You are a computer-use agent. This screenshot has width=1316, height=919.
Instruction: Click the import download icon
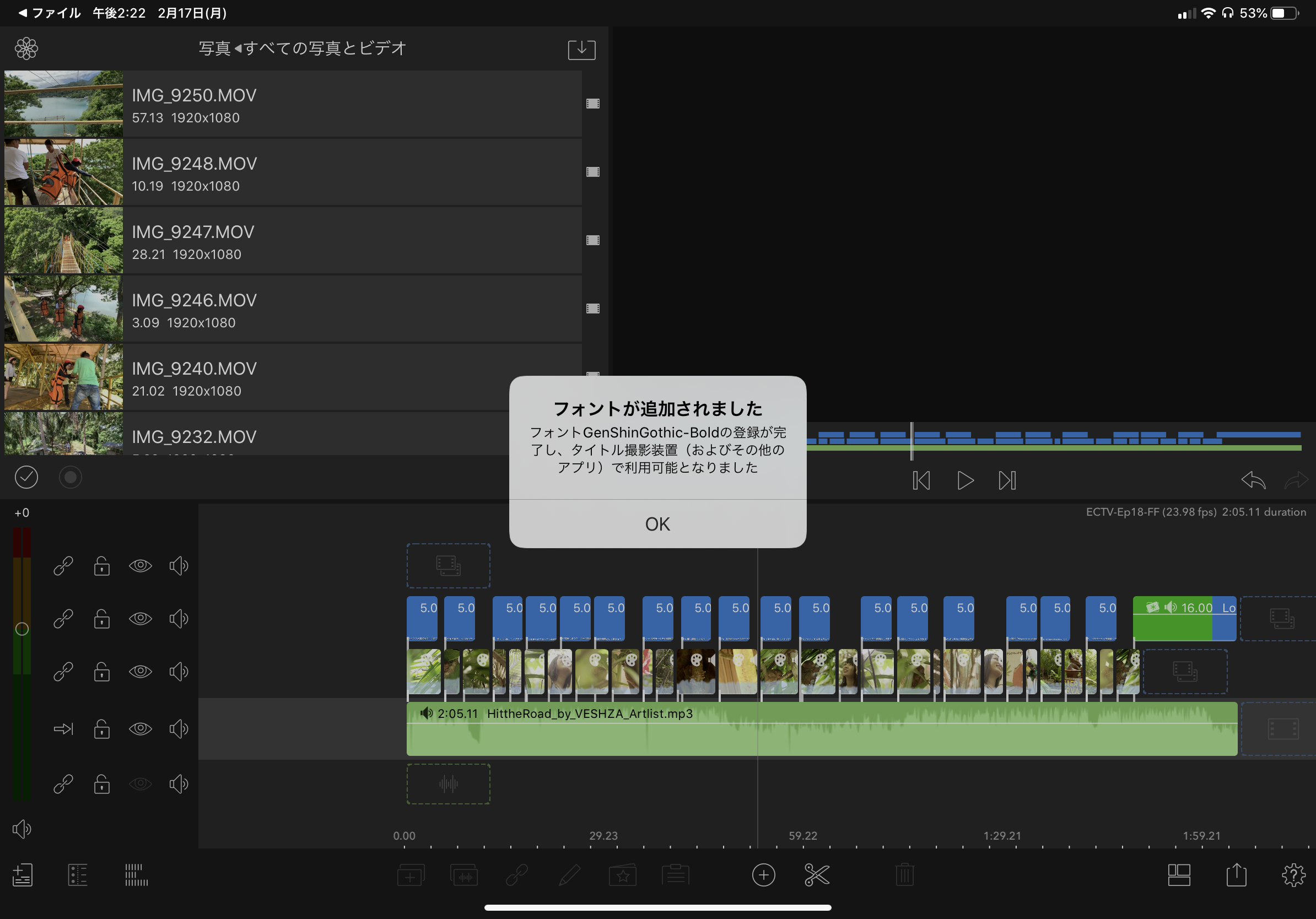point(581,49)
